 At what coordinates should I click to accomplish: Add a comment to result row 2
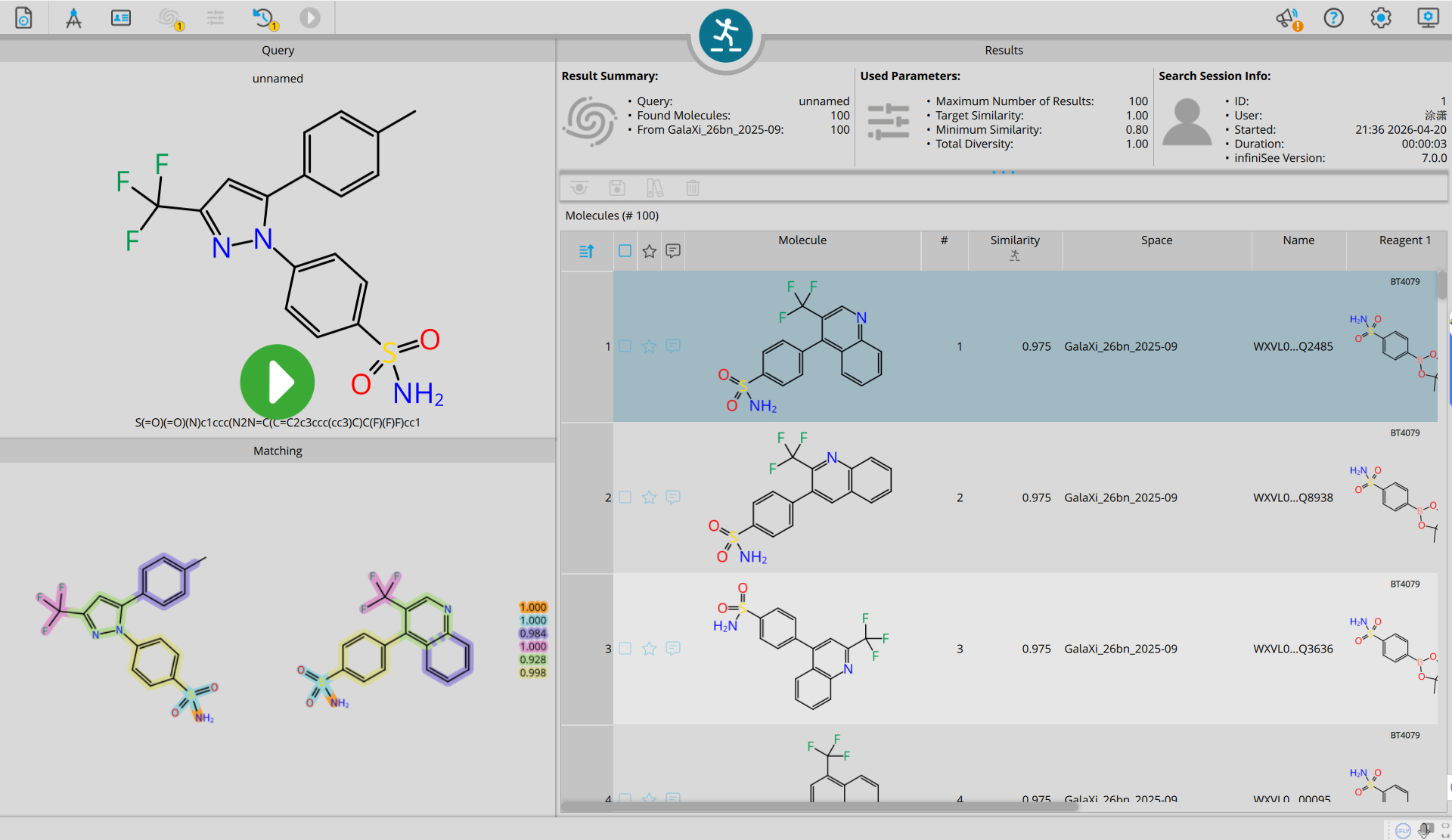(x=673, y=497)
